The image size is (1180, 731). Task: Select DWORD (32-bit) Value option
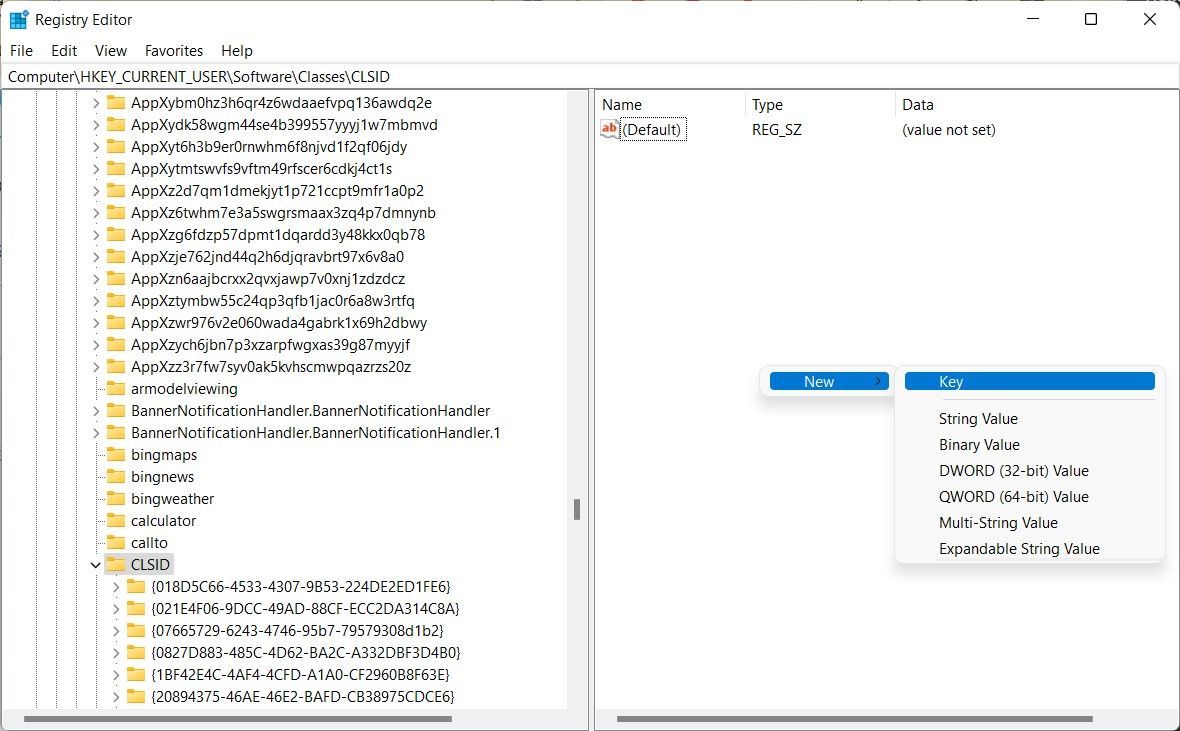tap(1015, 470)
